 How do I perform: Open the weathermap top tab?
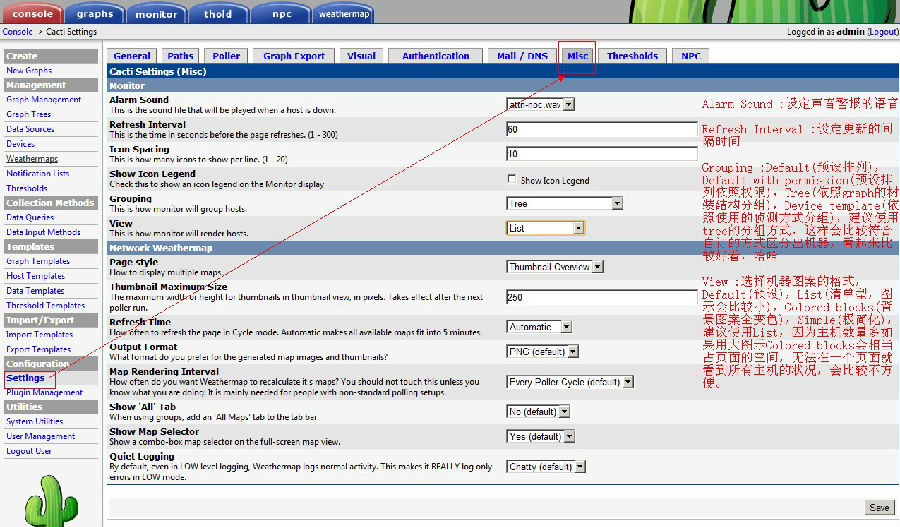click(x=344, y=14)
